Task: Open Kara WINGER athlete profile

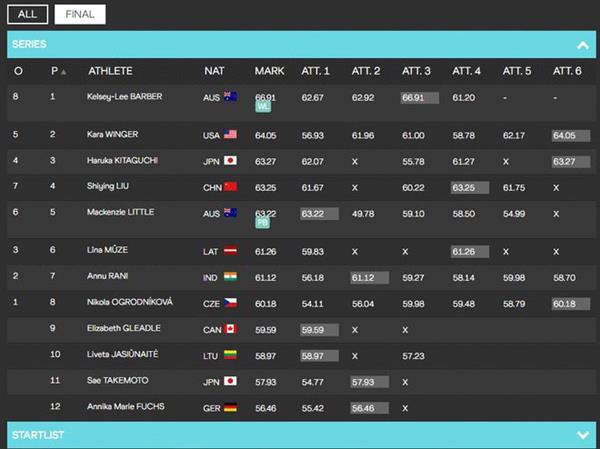Action: coord(112,134)
